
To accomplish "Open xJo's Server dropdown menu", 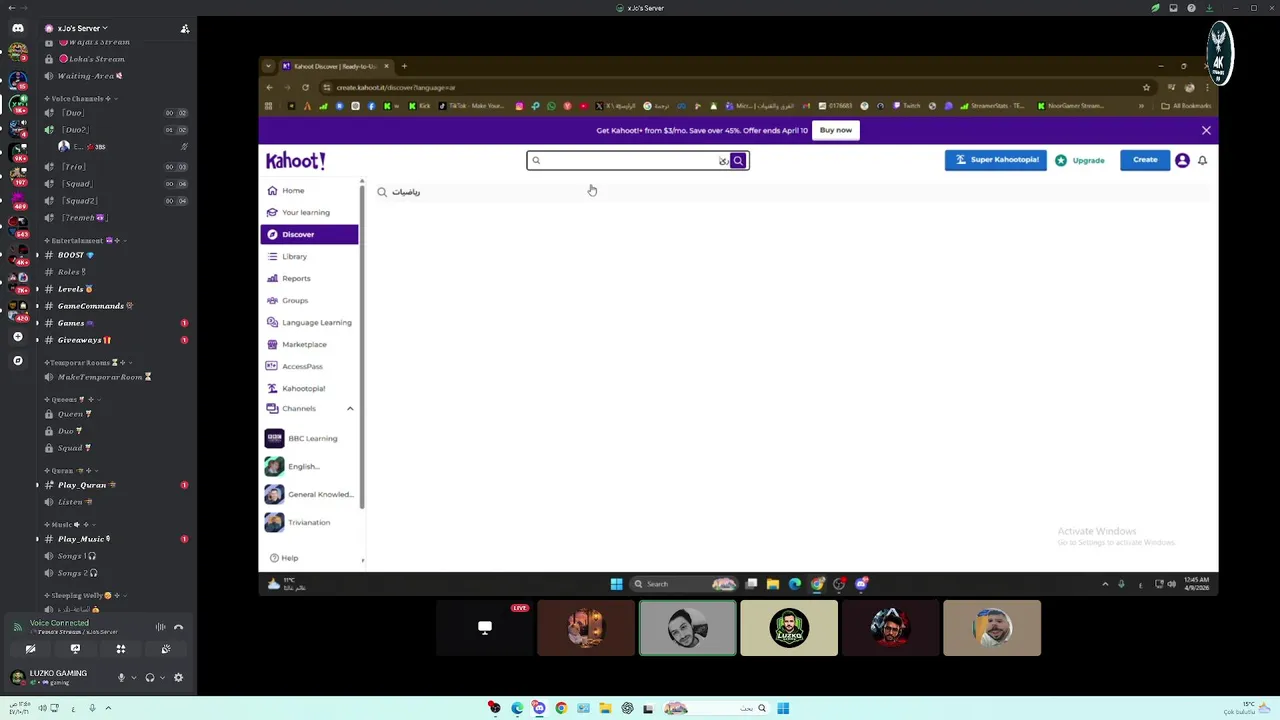I will click(x=83, y=28).
